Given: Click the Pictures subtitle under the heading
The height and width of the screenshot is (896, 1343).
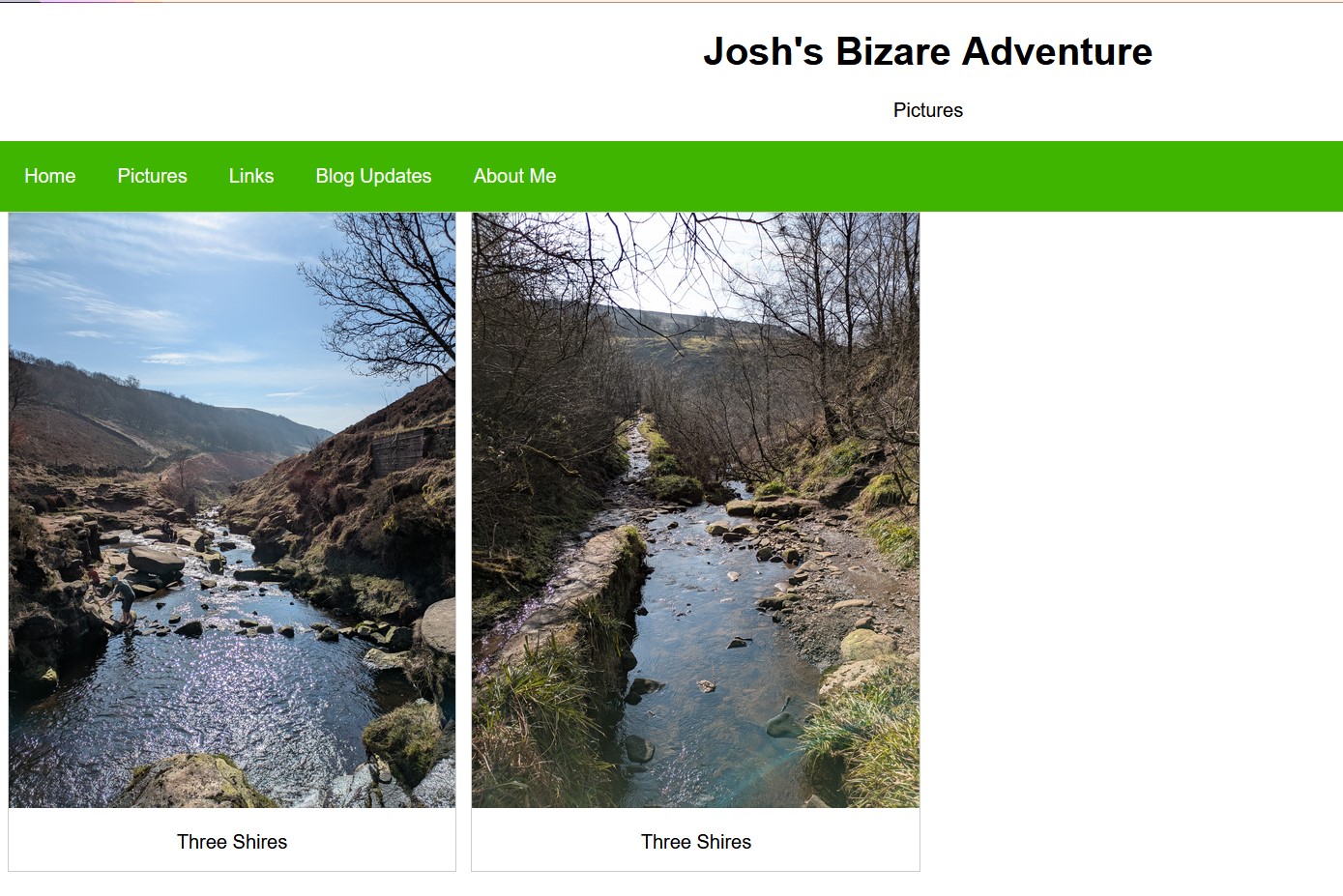Looking at the screenshot, I should point(927,110).
